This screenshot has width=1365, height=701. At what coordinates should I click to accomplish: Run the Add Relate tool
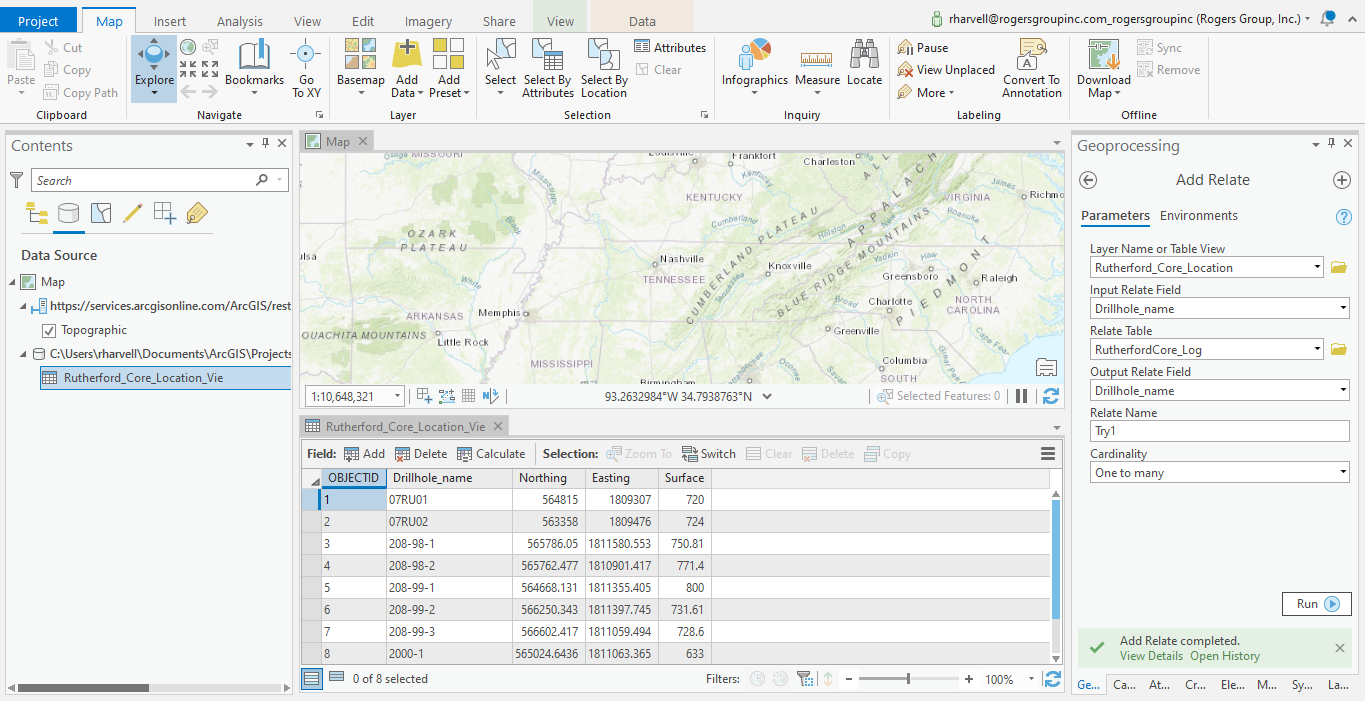(1316, 604)
